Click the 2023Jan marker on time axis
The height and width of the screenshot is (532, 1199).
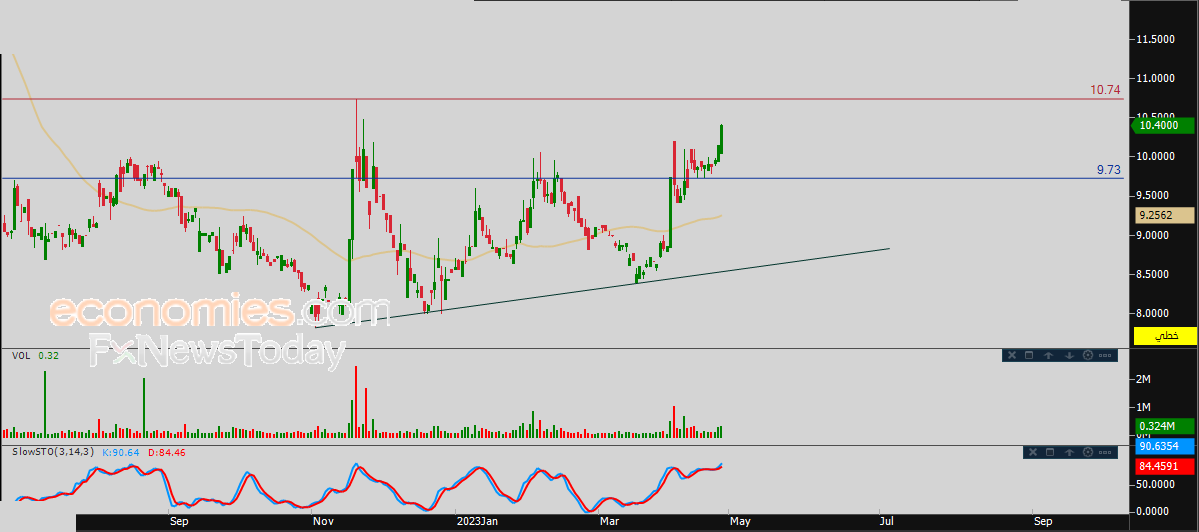coord(474,522)
